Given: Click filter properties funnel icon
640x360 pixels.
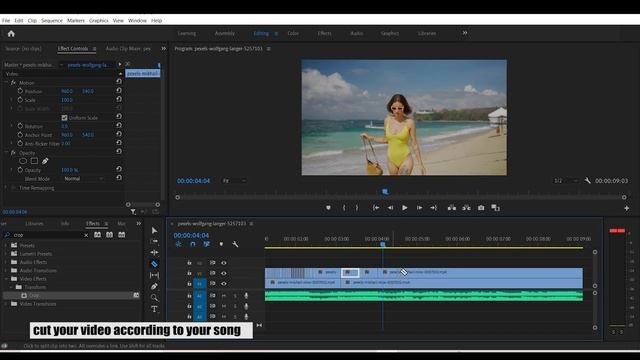Looking at the screenshot, I should (133, 211).
